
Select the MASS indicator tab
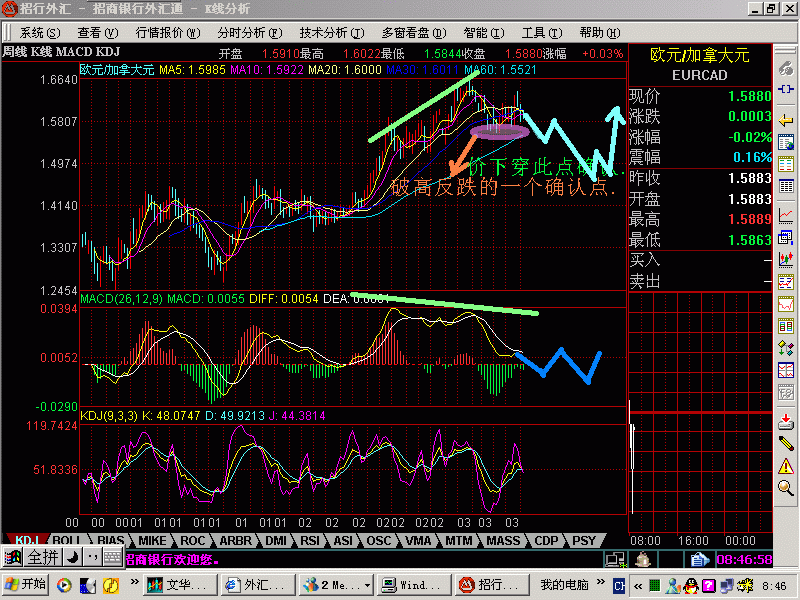503,541
